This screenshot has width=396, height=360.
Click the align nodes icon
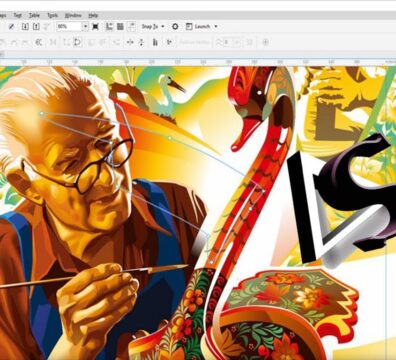(155, 42)
